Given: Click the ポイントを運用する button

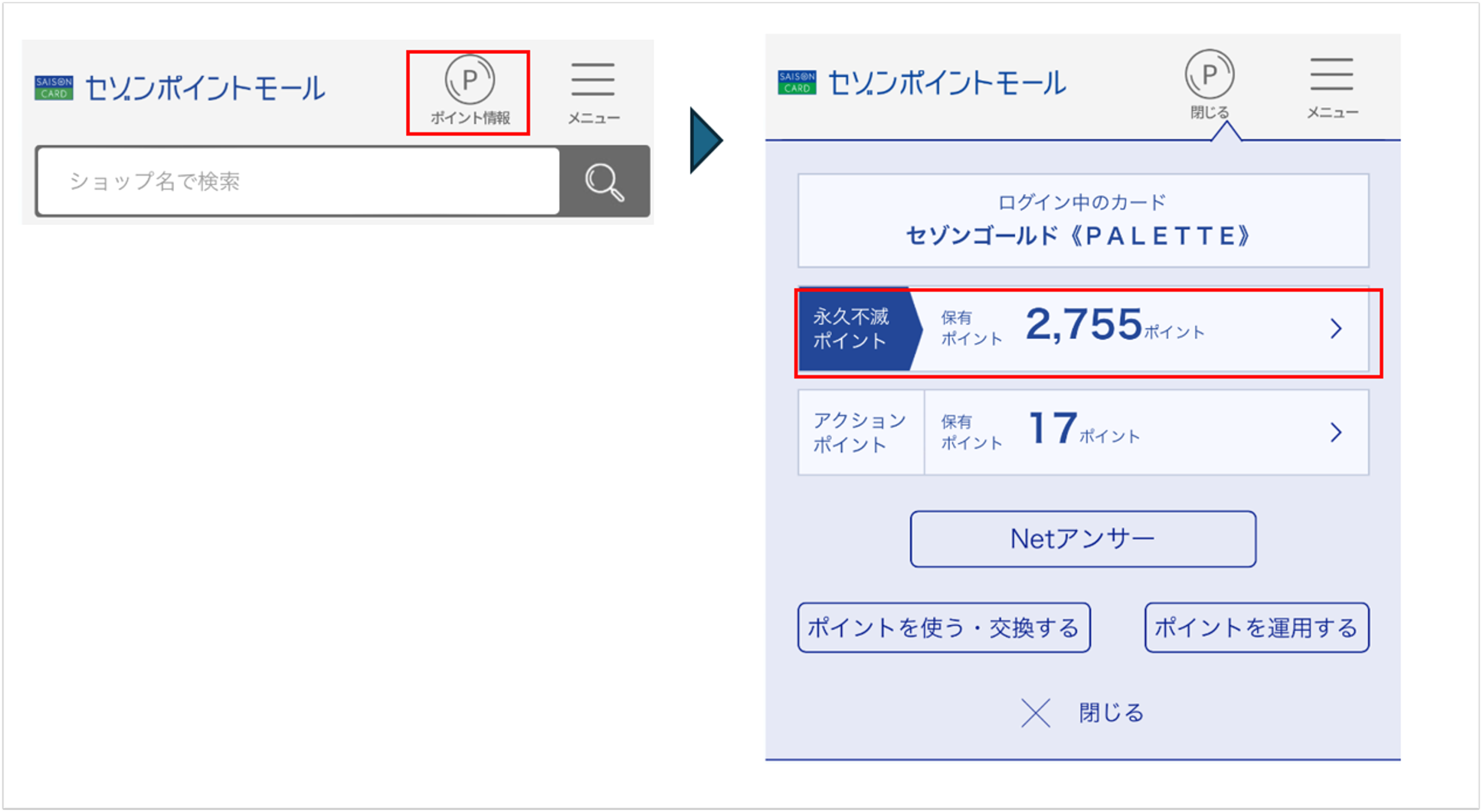Looking at the screenshot, I should click(1256, 627).
